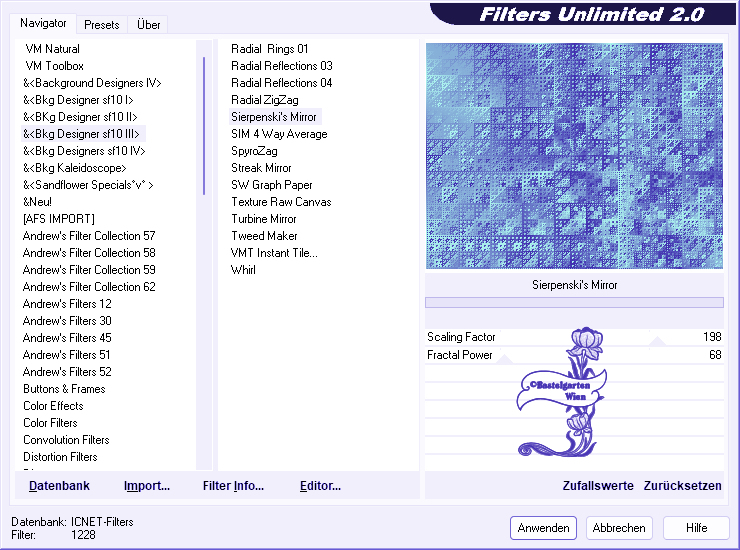Click Zufallswerte to randomize values

click(x=598, y=485)
